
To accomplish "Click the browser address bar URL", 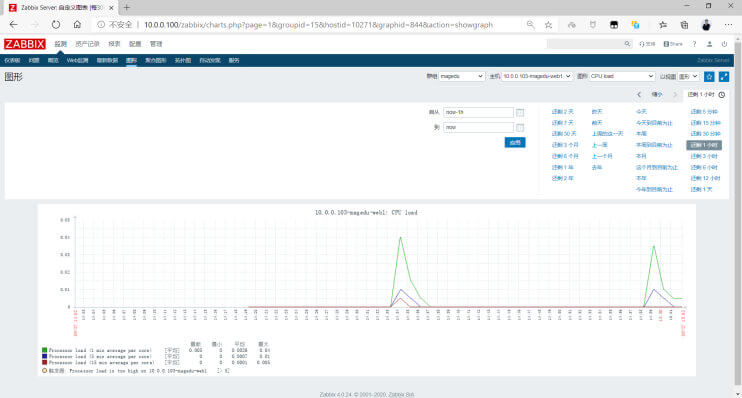I will pos(318,25).
